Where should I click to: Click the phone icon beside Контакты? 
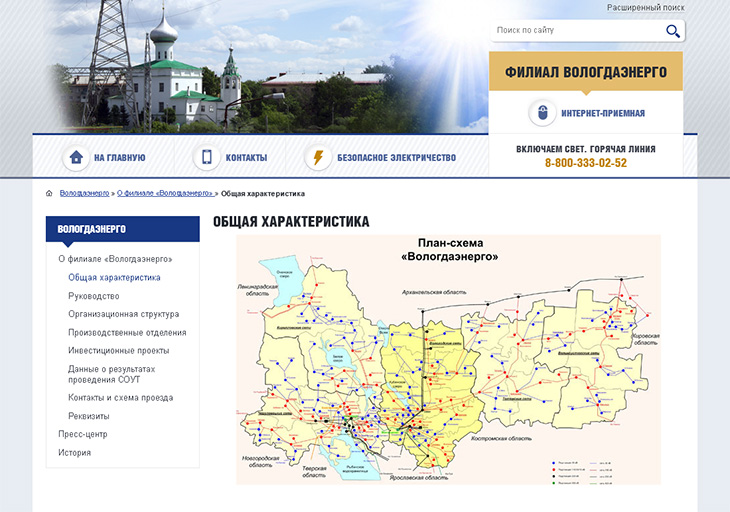coord(207,157)
